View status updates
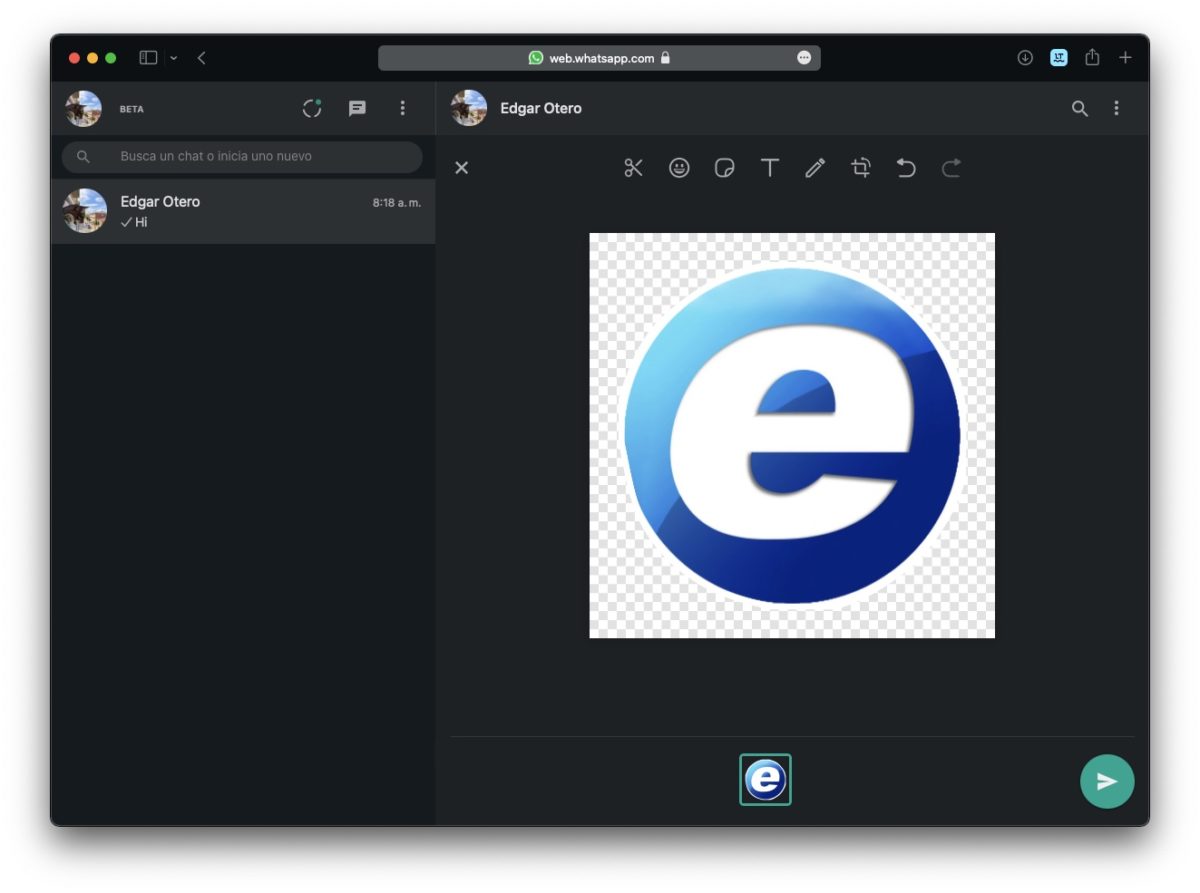The width and height of the screenshot is (1200, 893). [312, 109]
